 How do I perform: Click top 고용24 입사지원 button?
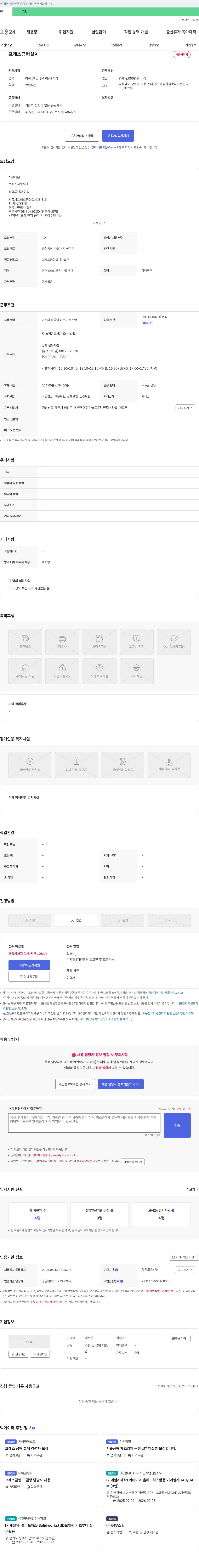118,136
